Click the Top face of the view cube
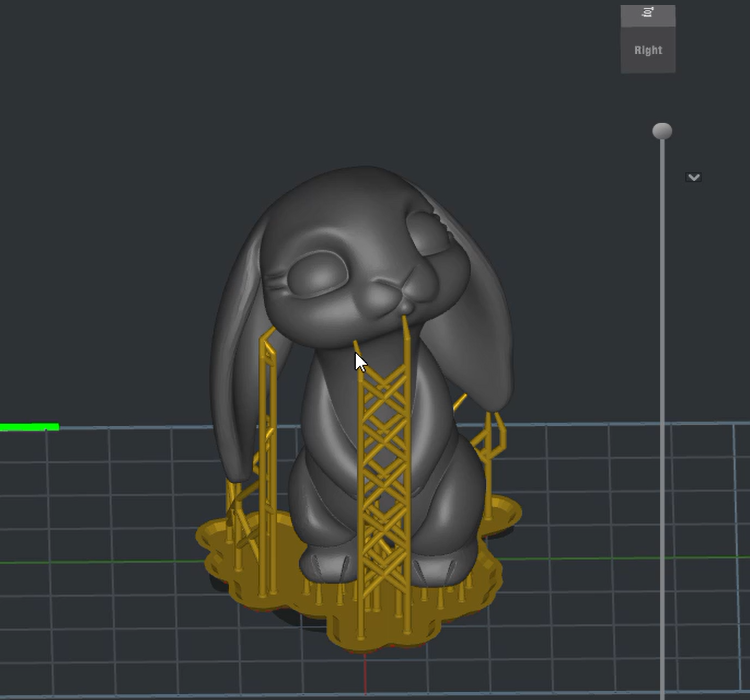The width and height of the screenshot is (750, 700). (x=648, y=14)
